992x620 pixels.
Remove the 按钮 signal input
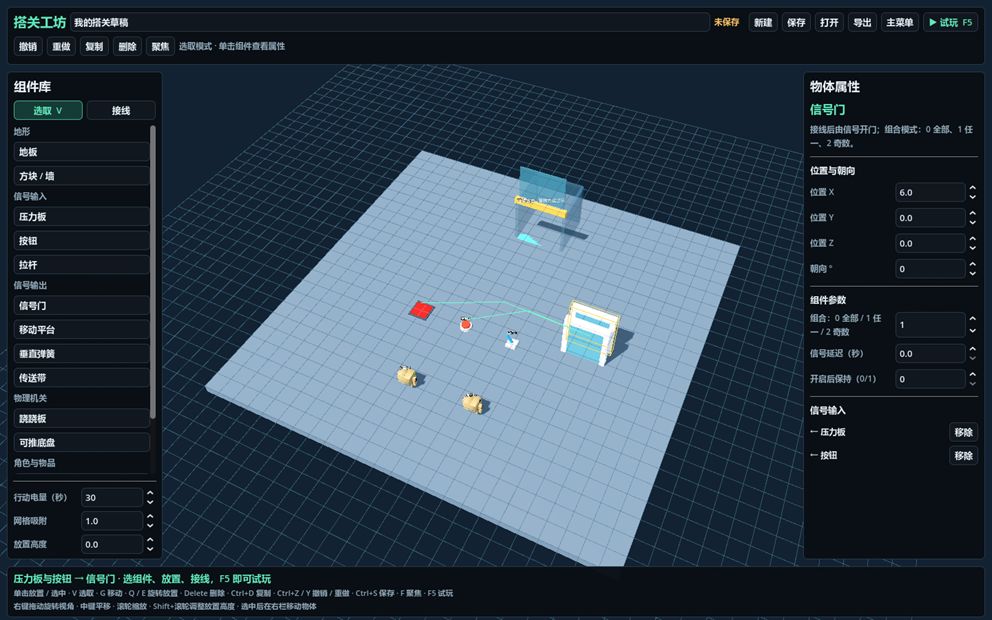964,456
